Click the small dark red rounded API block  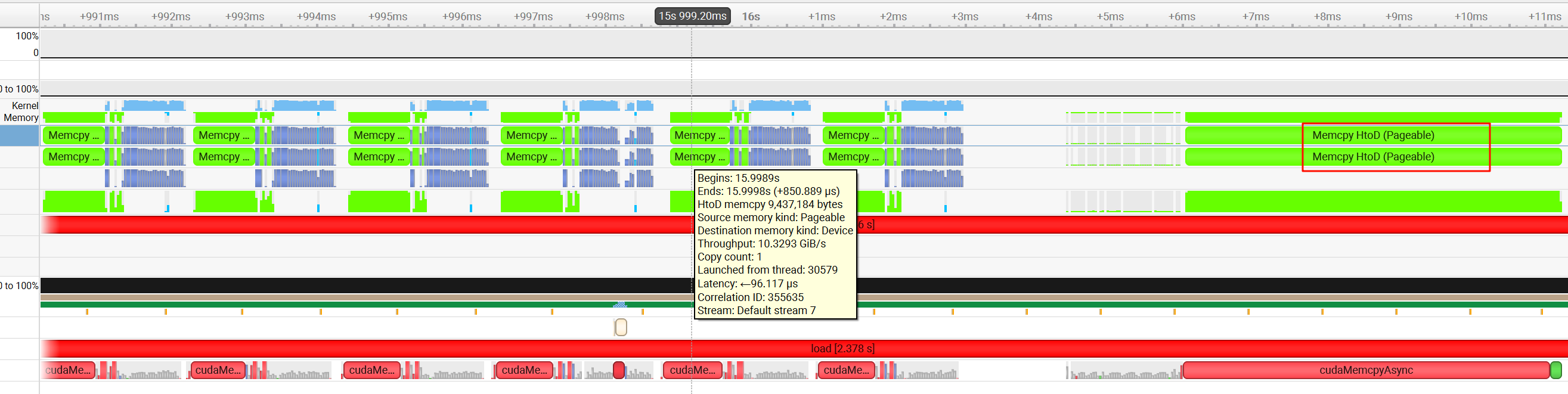(618, 370)
